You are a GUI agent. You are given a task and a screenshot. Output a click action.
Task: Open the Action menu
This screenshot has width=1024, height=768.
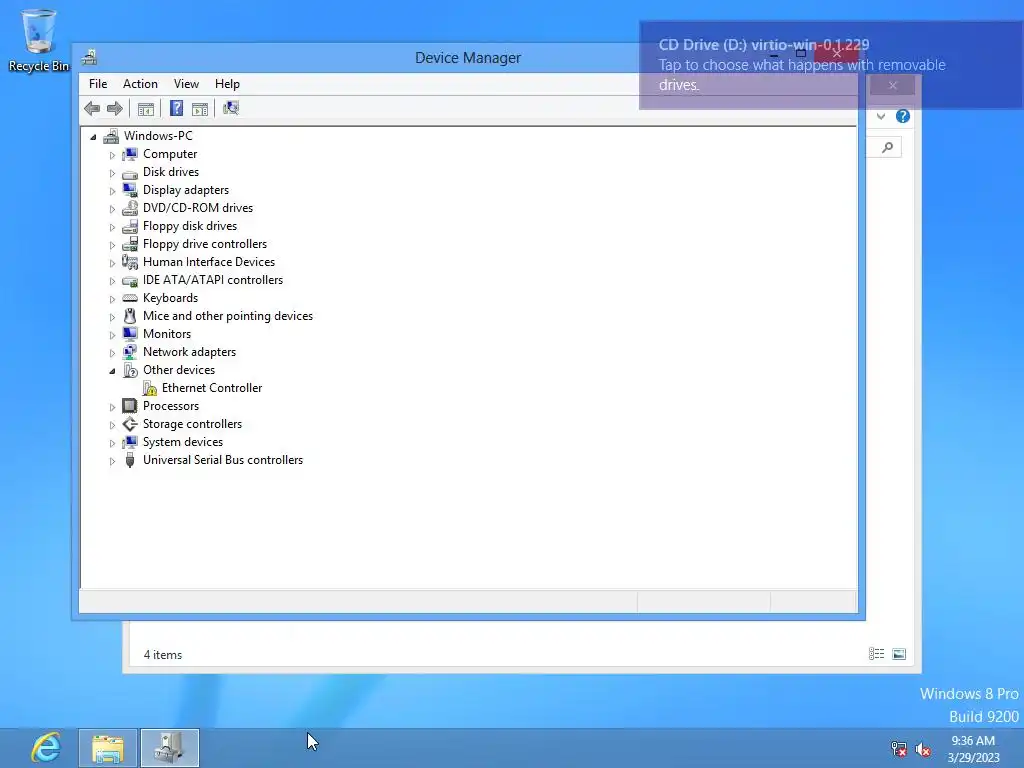(140, 84)
